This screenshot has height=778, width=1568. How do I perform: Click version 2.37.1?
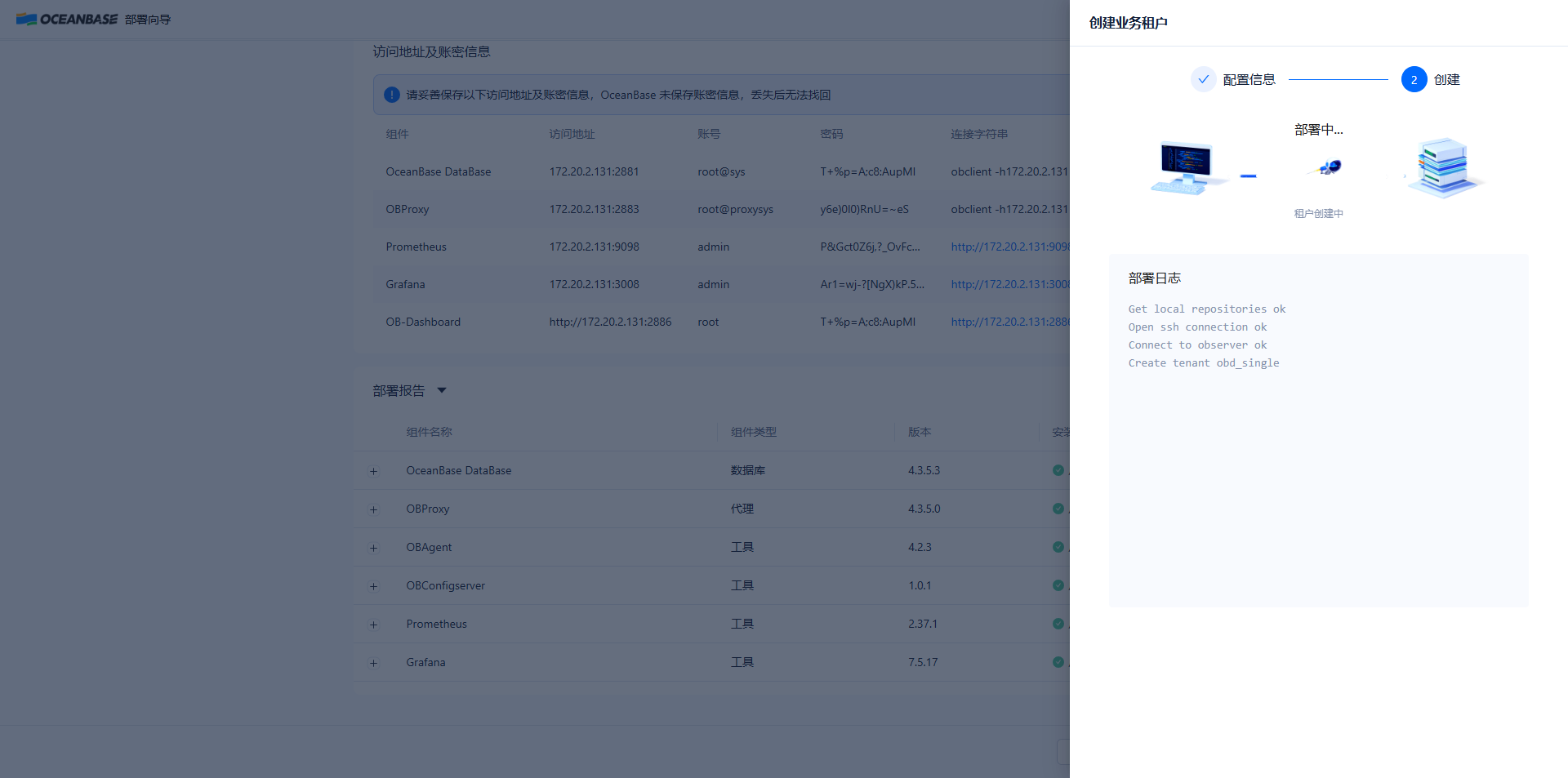pos(923,624)
